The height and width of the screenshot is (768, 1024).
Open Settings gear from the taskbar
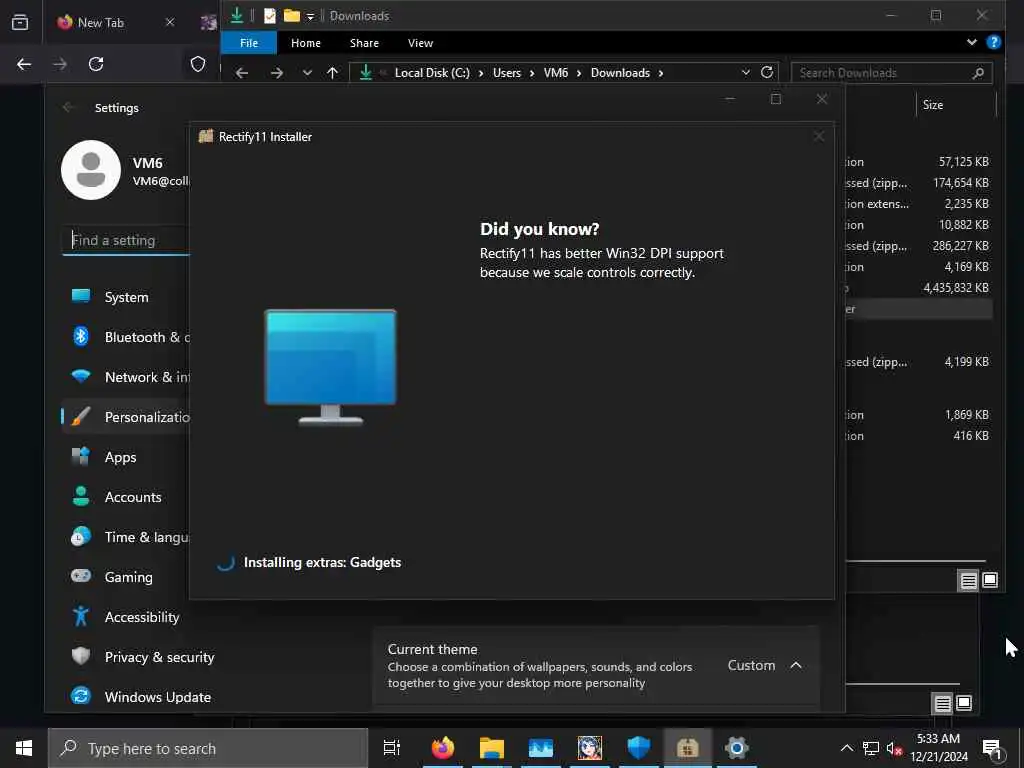pos(736,748)
